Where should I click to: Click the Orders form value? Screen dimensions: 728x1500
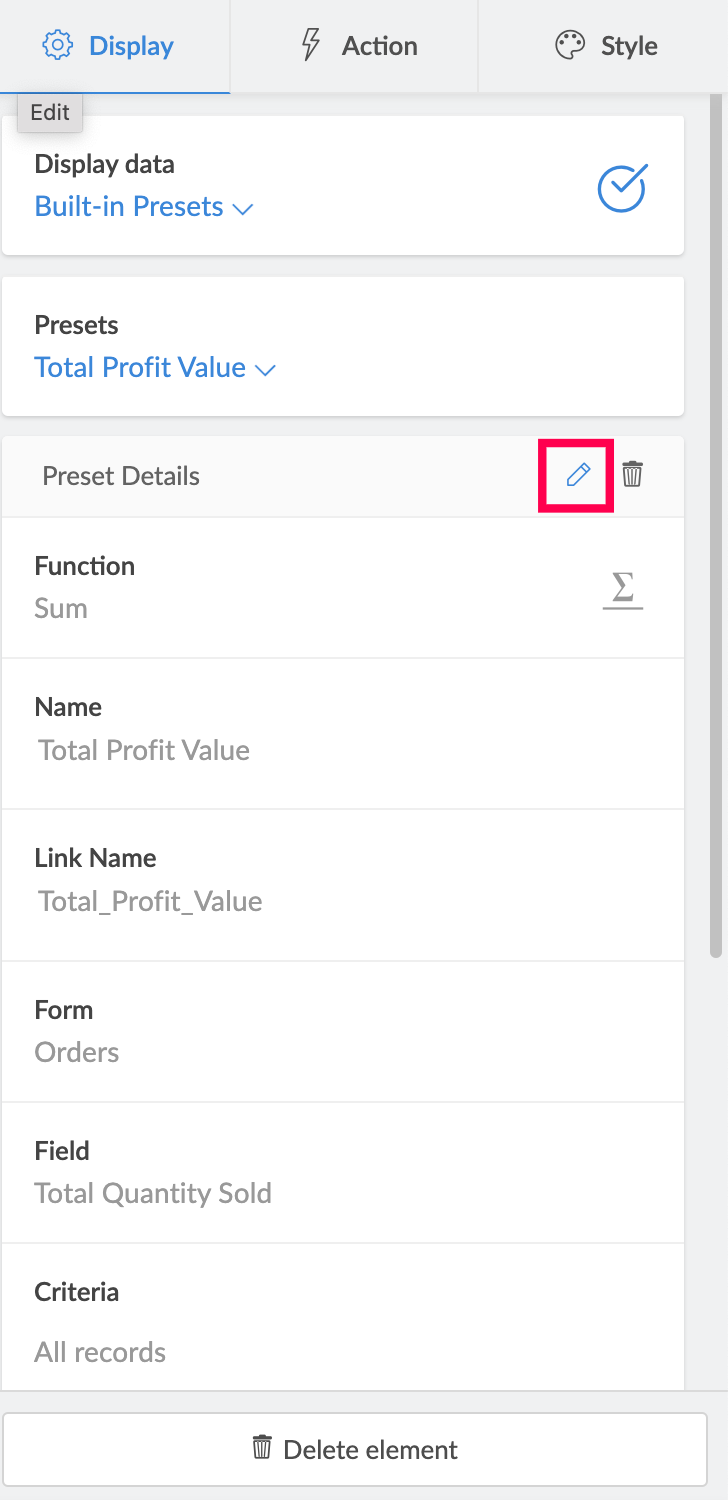point(77,1052)
